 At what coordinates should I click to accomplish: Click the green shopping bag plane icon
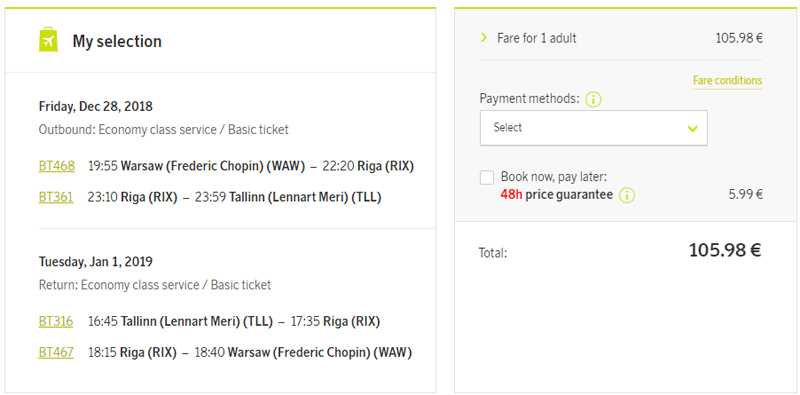(x=48, y=39)
